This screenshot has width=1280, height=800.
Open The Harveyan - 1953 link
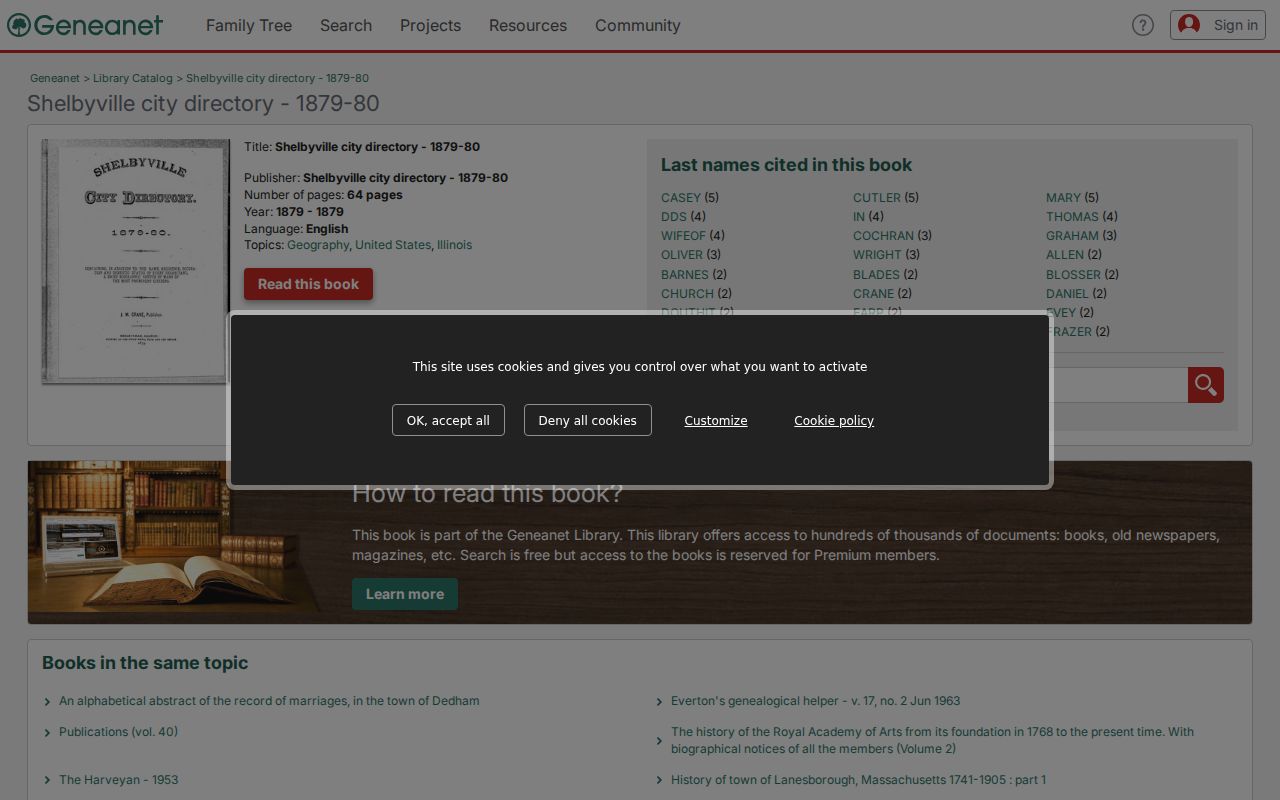point(118,780)
